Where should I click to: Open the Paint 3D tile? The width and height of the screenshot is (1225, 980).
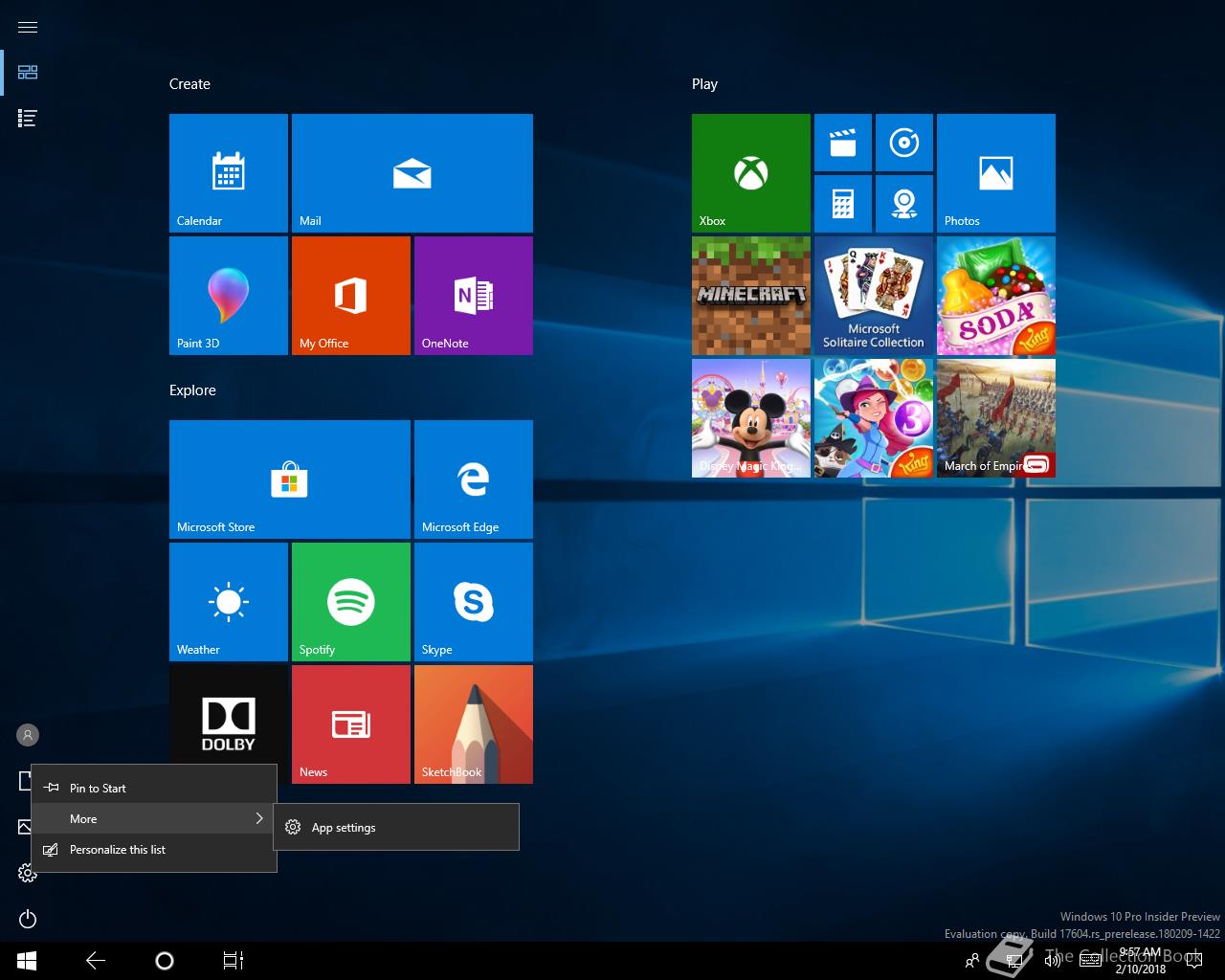click(x=229, y=296)
